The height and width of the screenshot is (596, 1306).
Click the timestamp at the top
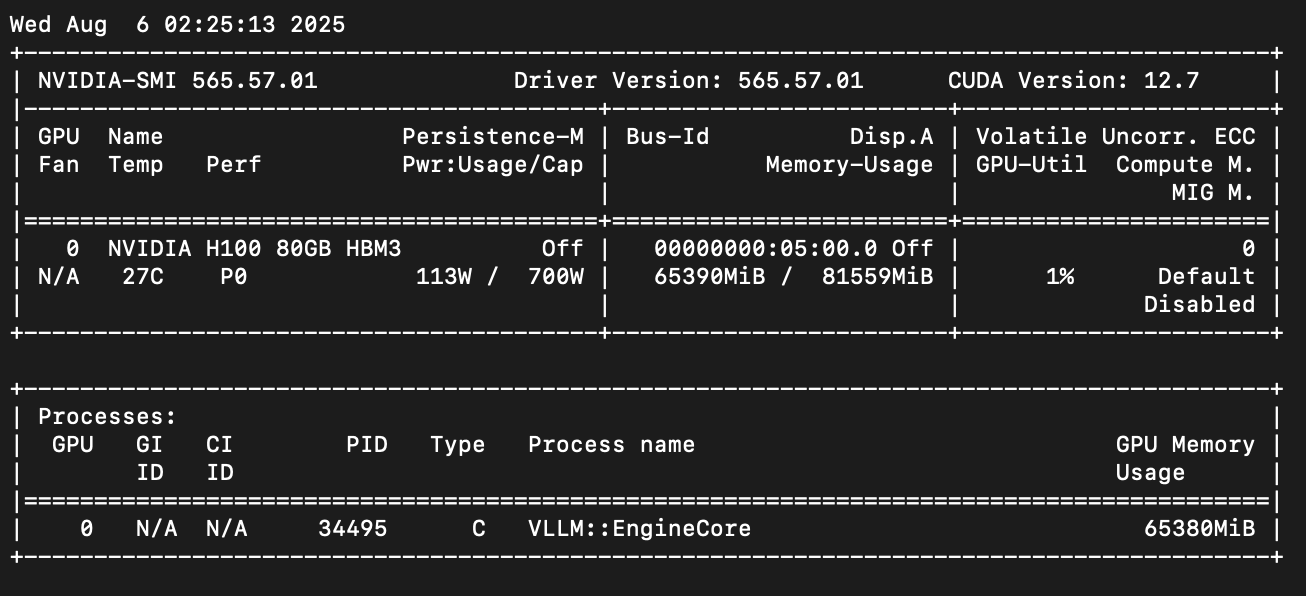pyautogui.click(x=178, y=25)
